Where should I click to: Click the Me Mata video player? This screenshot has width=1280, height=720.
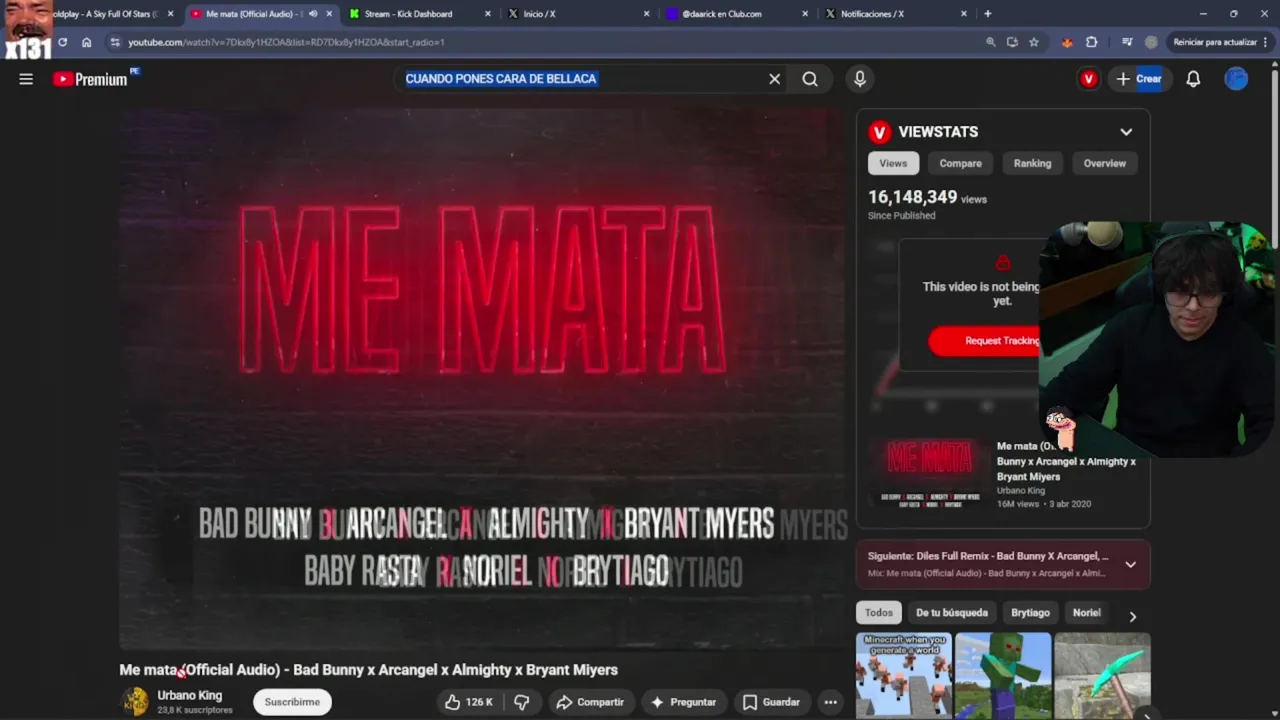click(483, 380)
